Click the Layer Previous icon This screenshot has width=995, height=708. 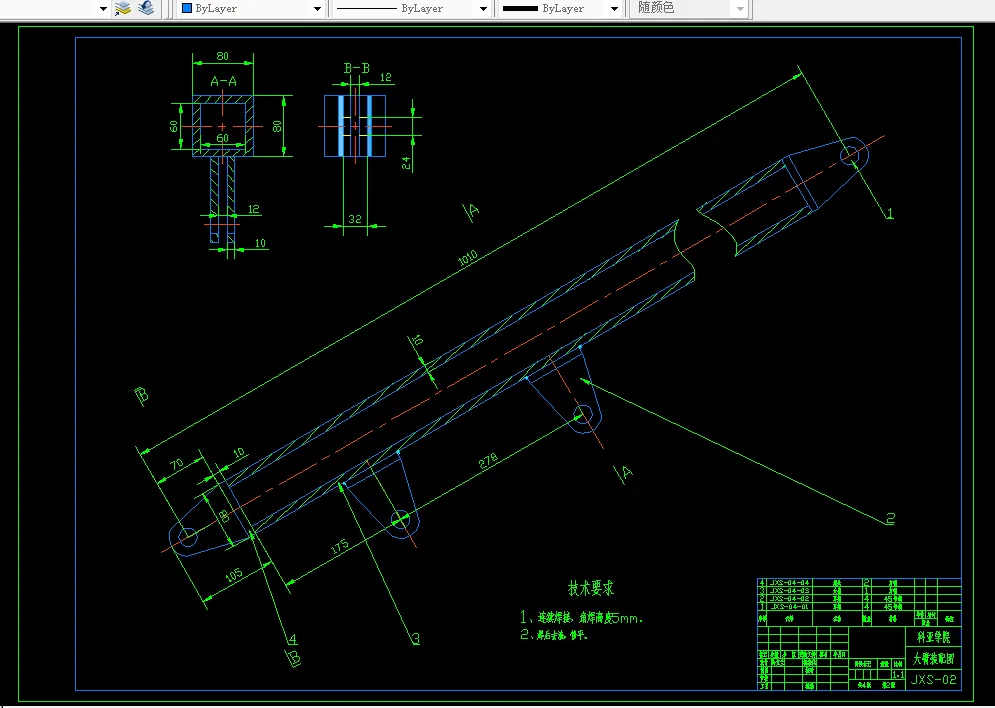click(x=146, y=8)
